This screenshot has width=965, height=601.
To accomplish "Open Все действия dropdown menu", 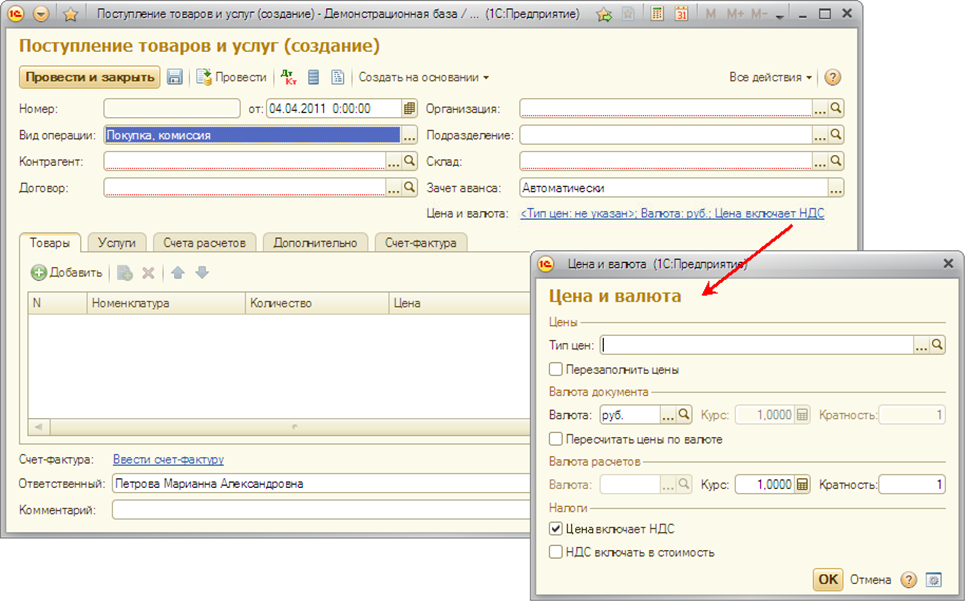I will [x=771, y=78].
